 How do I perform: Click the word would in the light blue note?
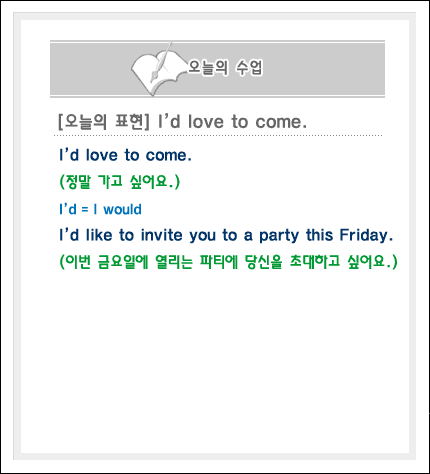(122, 210)
